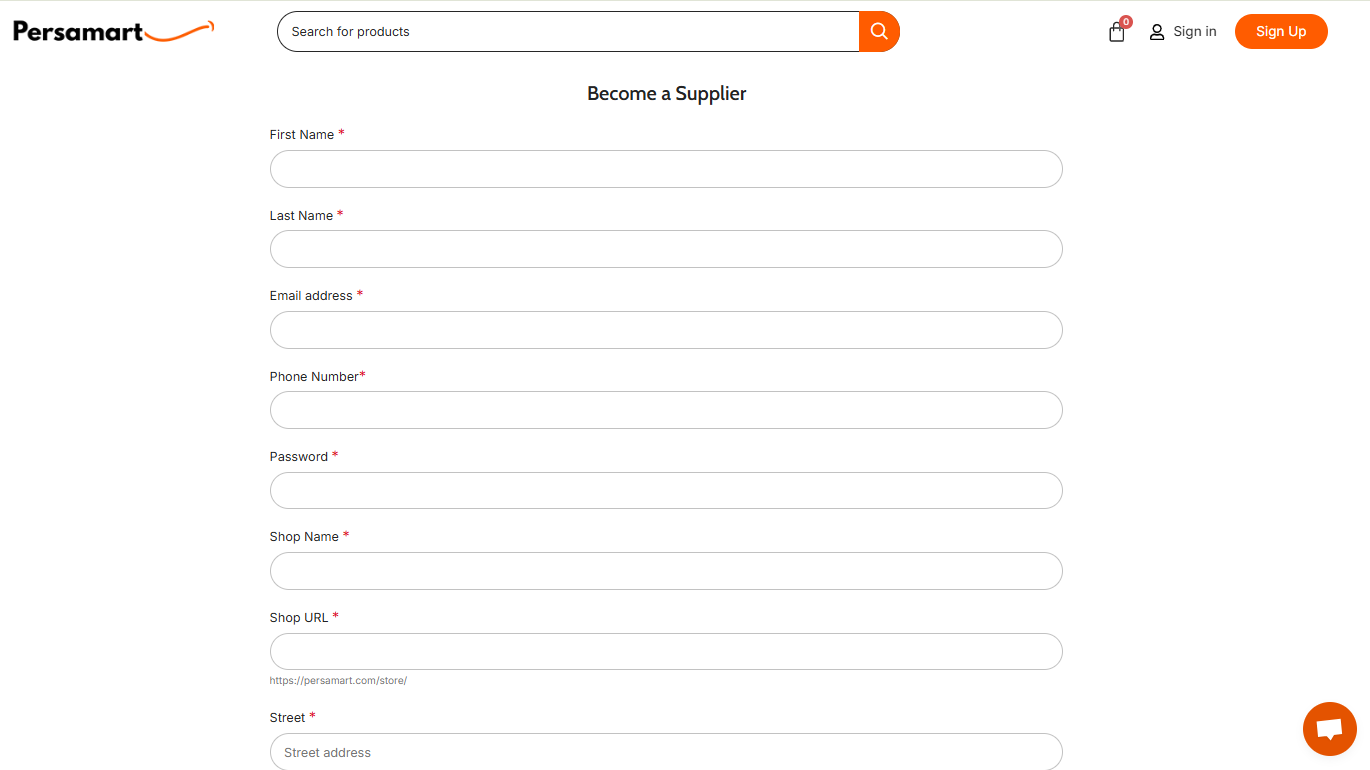Screen dimensions: 1370x770
Task: Click the Shop URL field label
Action: pyautogui.click(x=299, y=618)
